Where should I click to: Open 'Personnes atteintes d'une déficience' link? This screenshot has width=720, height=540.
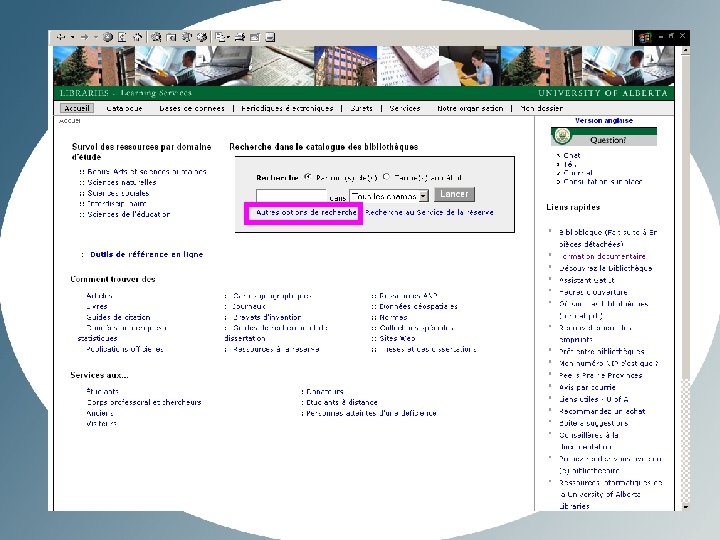(x=371, y=413)
